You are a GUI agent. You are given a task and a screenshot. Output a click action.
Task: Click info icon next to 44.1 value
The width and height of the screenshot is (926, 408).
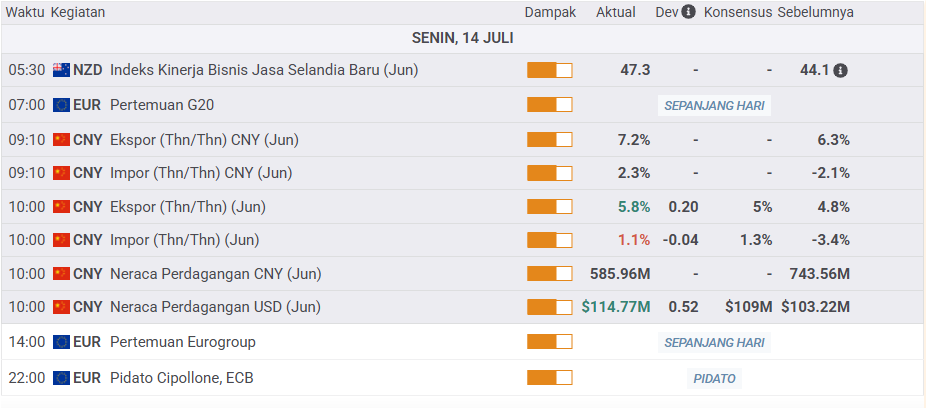(x=840, y=70)
